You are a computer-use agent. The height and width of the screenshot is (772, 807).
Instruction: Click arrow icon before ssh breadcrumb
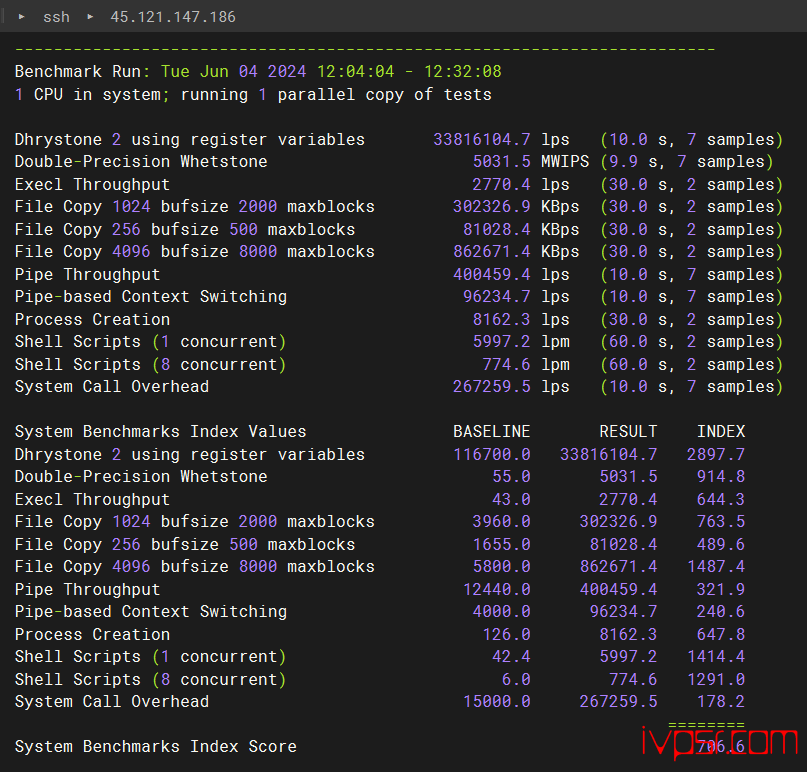tap(22, 16)
